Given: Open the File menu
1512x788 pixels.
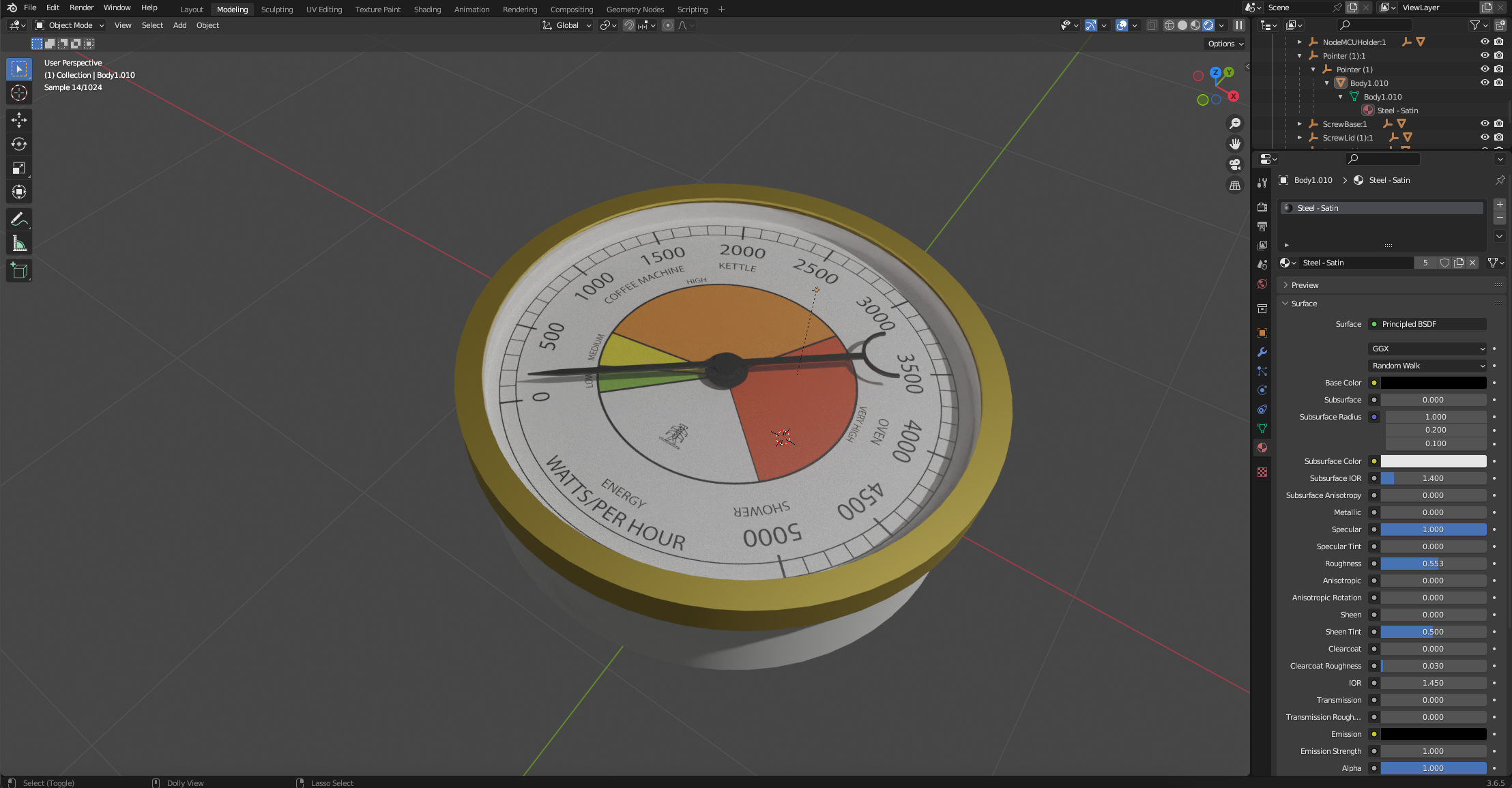Looking at the screenshot, I should pyautogui.click(x=30, y=8).
